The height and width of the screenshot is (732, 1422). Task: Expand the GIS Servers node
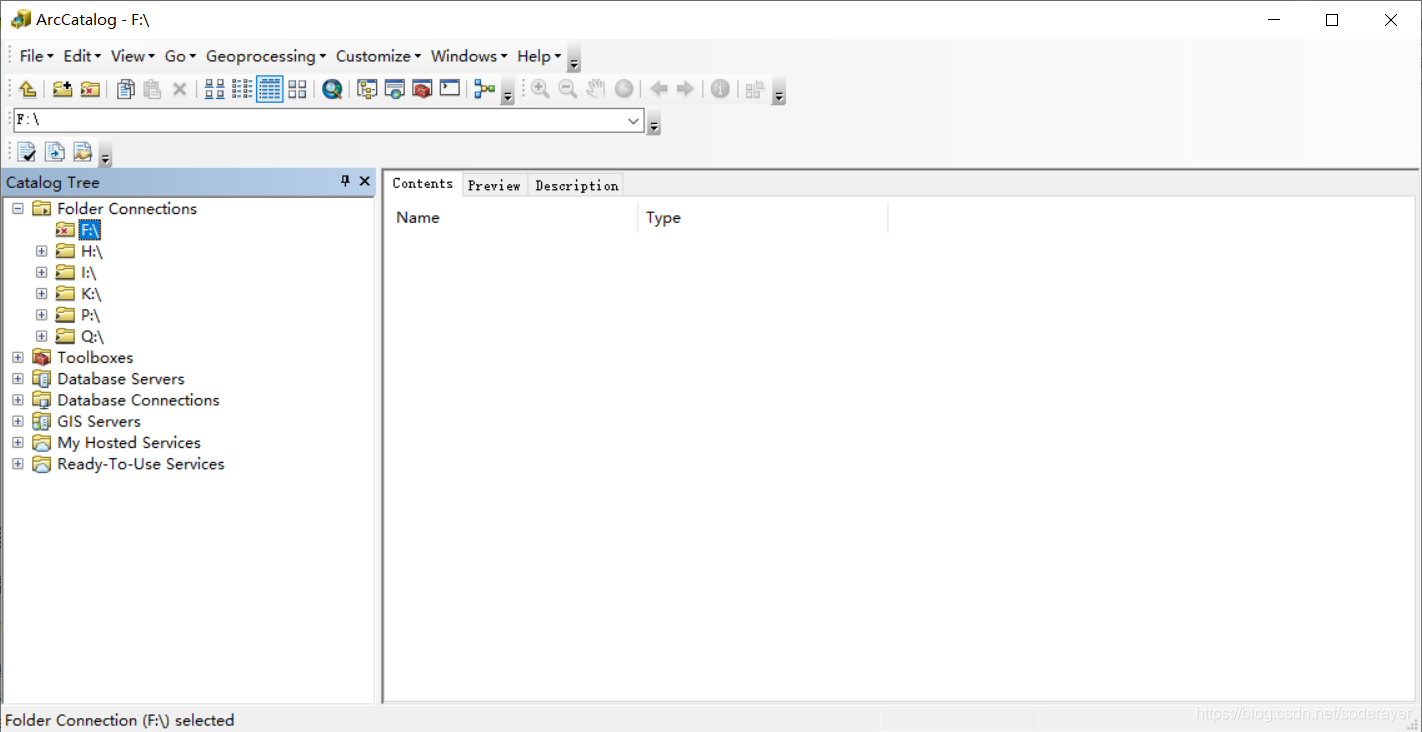[x=18, y=421]
